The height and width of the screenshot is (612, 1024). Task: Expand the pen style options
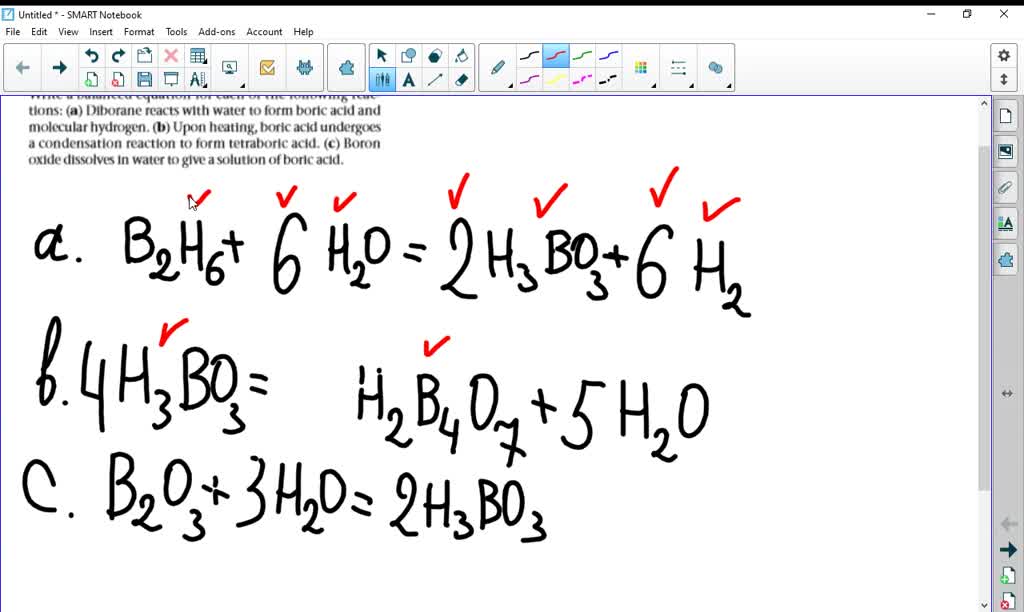[x=510, y=85]
